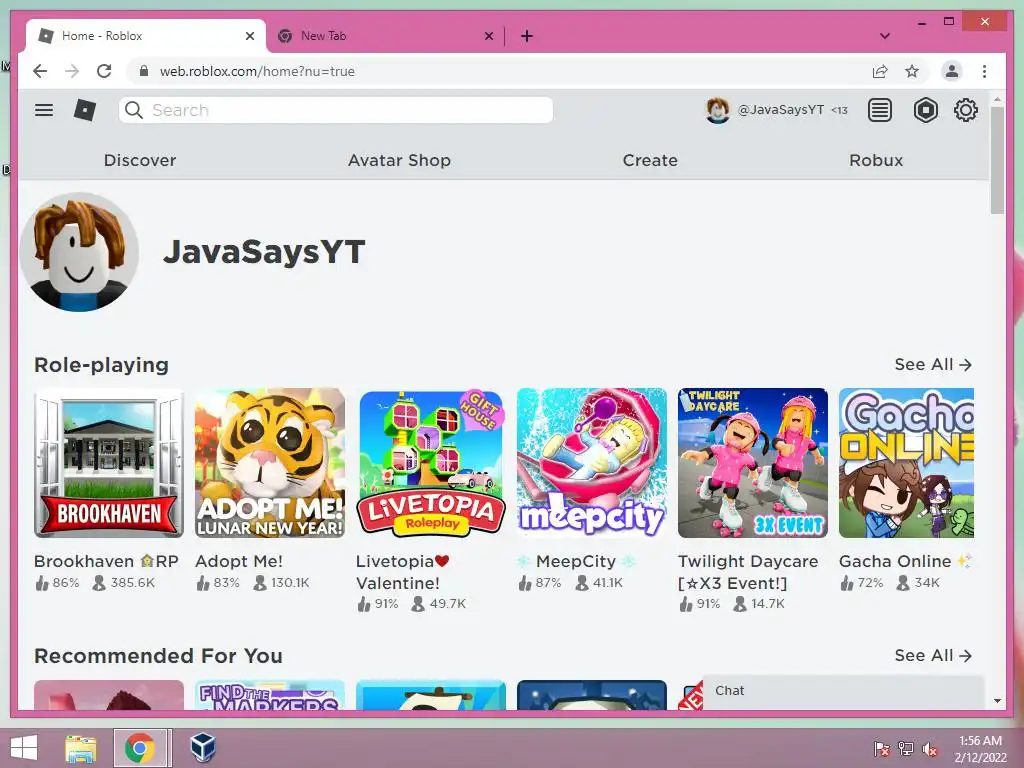Open the notifications feed icon
This screenshot has width=1024, height=768.
coord(880,110)
